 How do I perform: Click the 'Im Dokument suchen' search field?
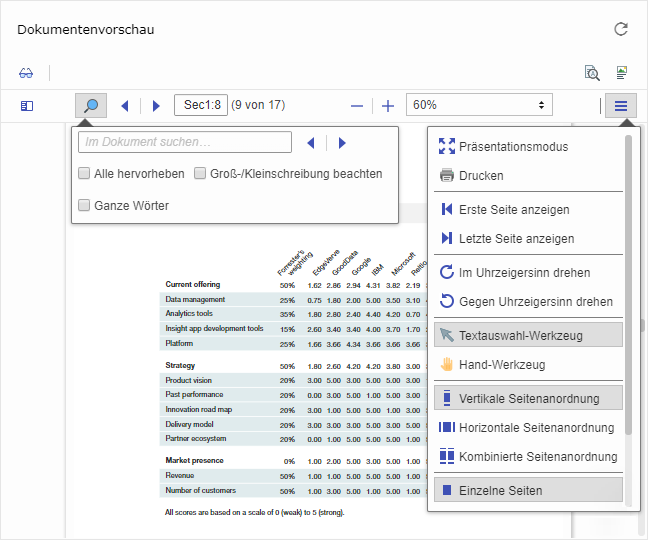(x=185, y=142)
